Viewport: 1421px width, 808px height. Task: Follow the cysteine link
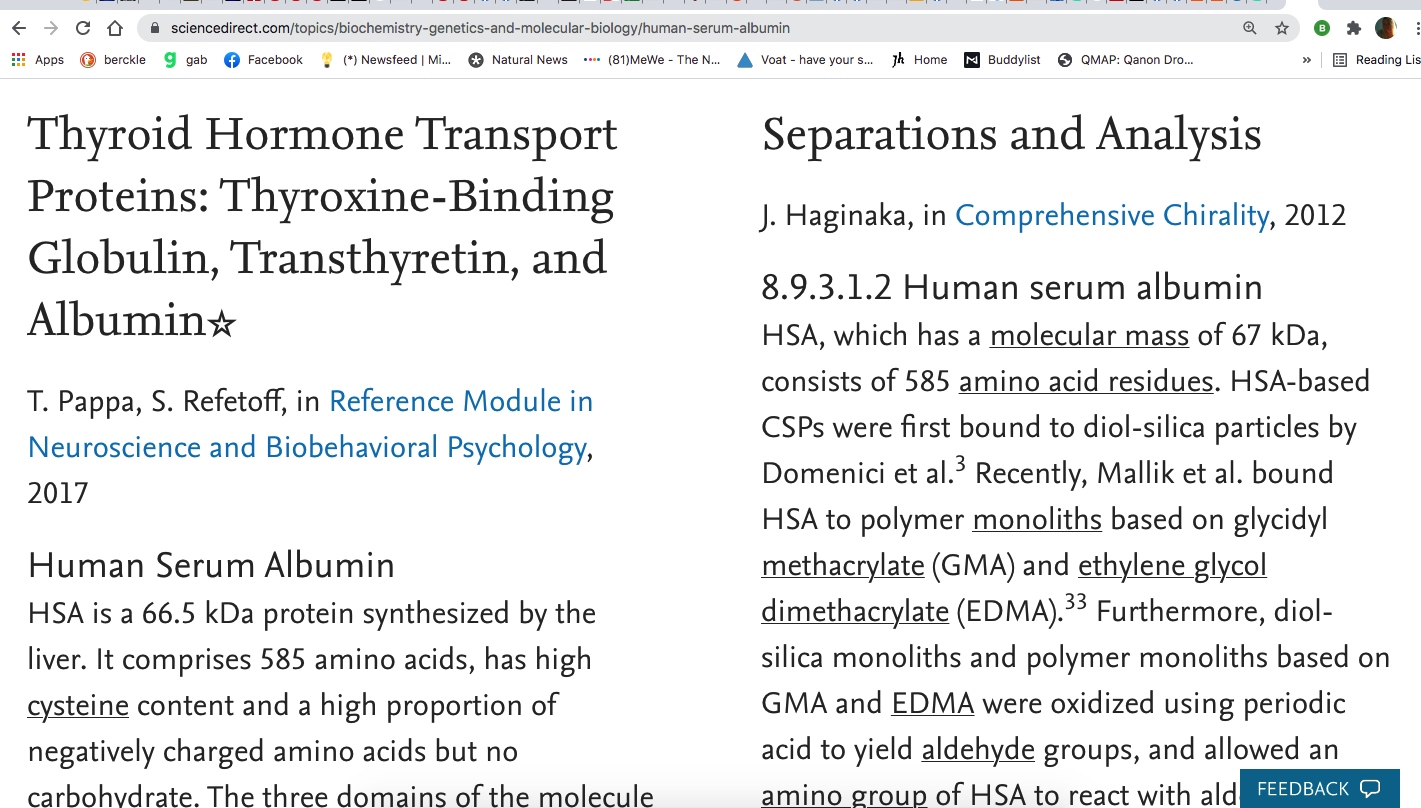pyautogui.click(x=78, y=705)
